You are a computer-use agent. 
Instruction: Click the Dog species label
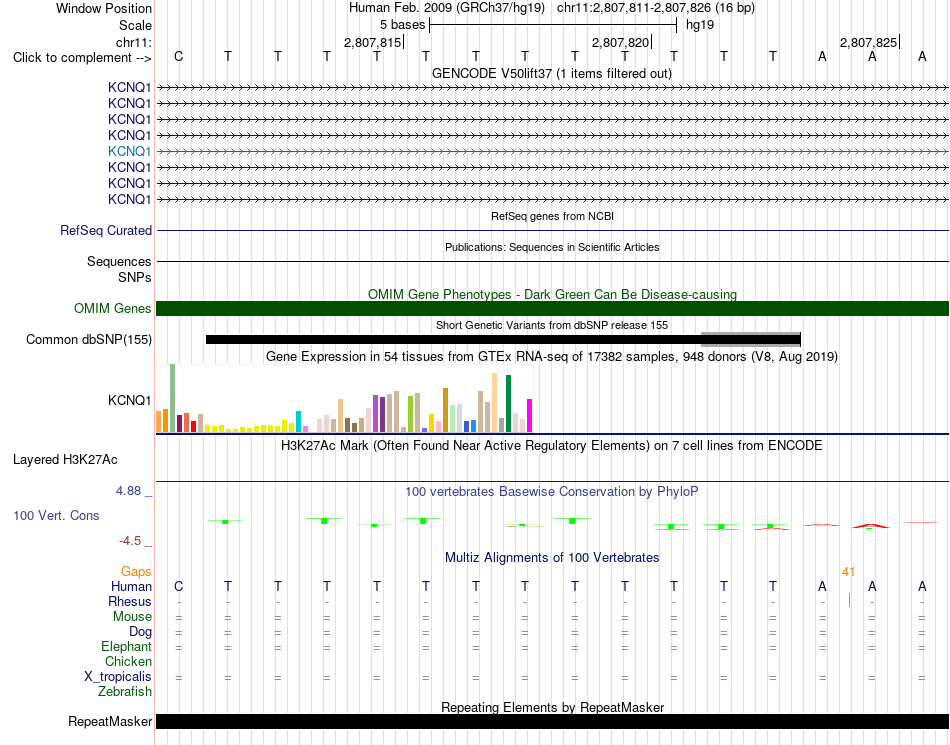click(141, 632)
